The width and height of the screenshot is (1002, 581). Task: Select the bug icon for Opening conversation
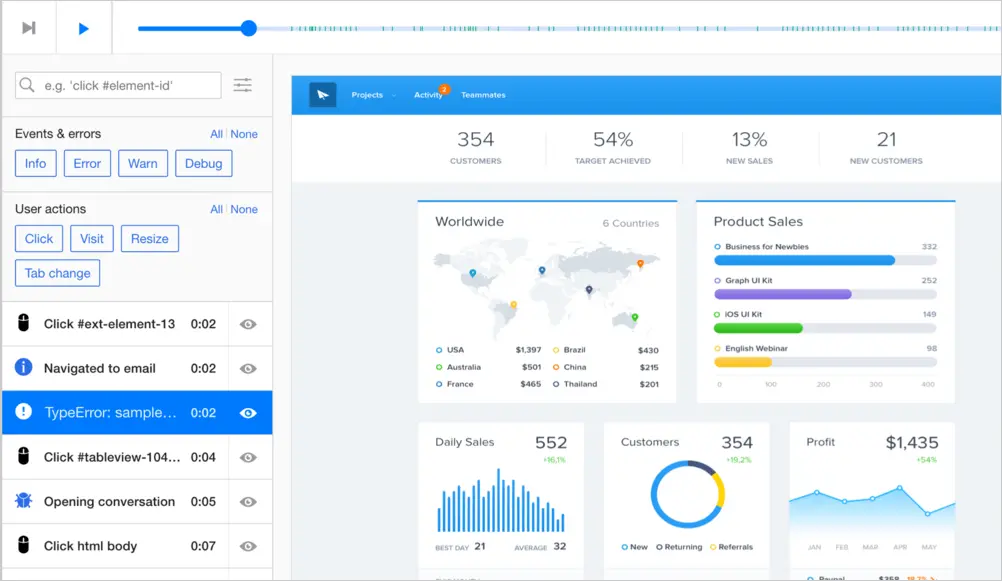pyautogui.click(x=24, y=500)
